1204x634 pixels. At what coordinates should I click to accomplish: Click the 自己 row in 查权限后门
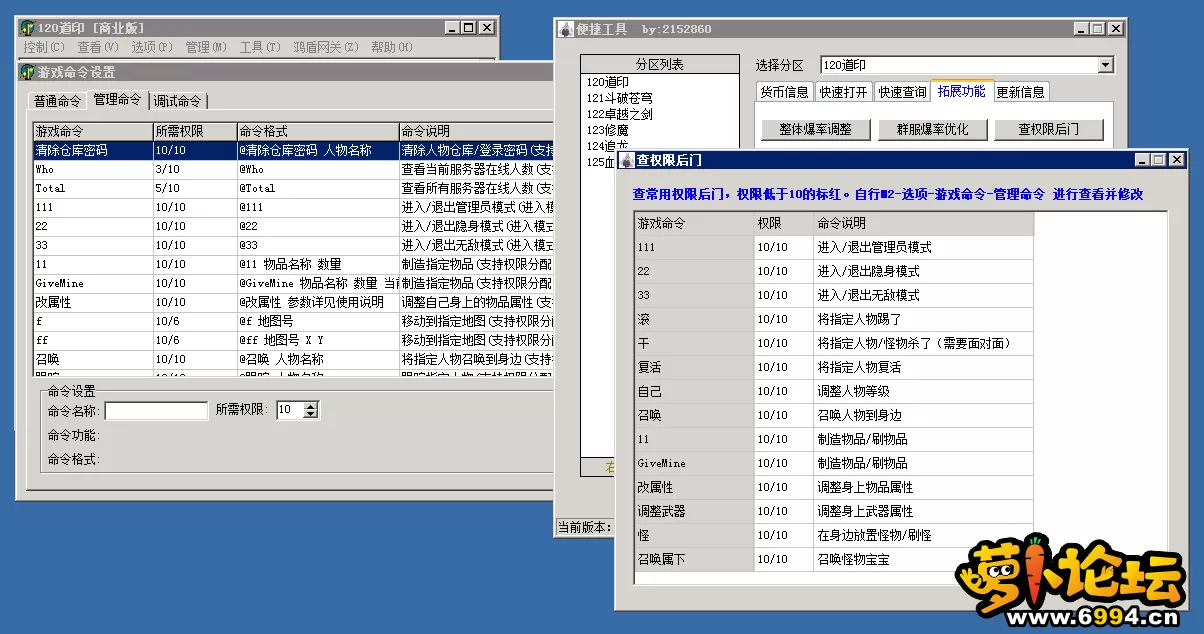(x=834, y=391)
